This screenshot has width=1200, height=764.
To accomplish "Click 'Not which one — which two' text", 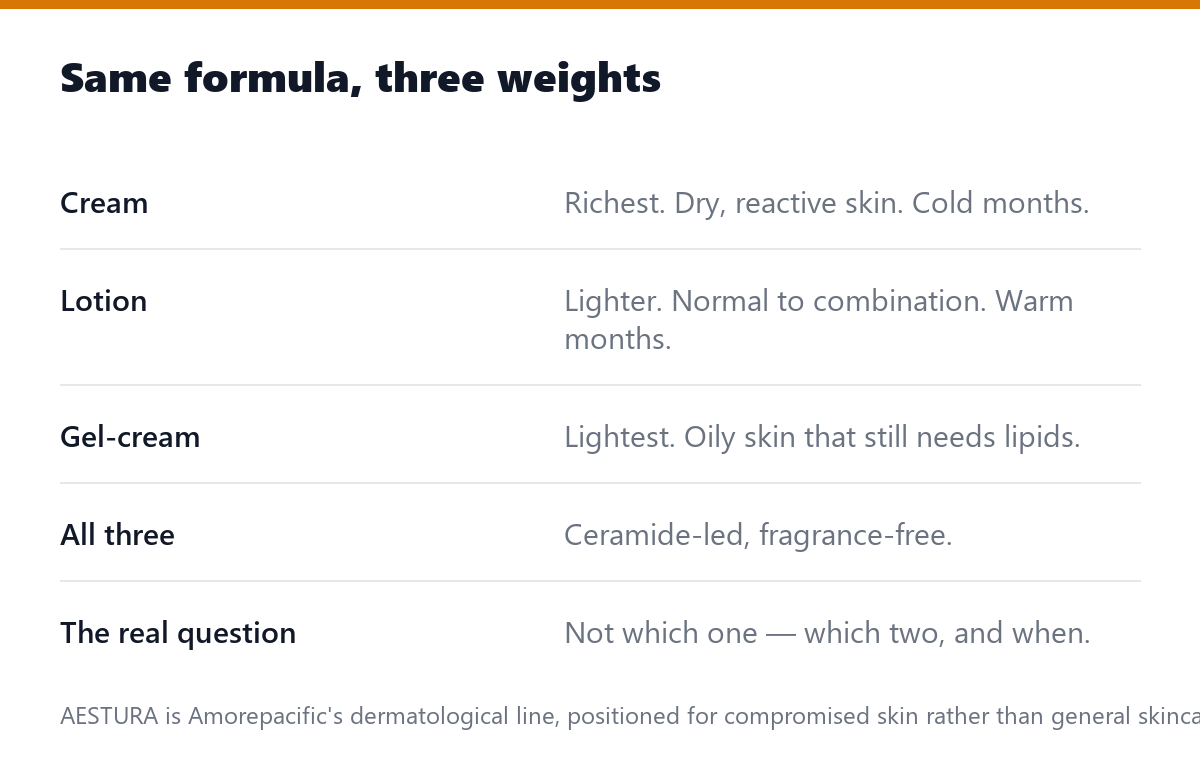I will pos(827,633).
